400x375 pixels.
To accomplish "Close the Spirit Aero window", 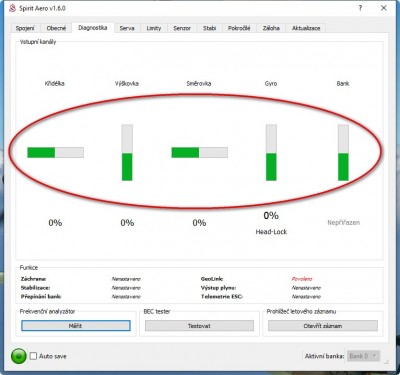I will coord(384,8).
